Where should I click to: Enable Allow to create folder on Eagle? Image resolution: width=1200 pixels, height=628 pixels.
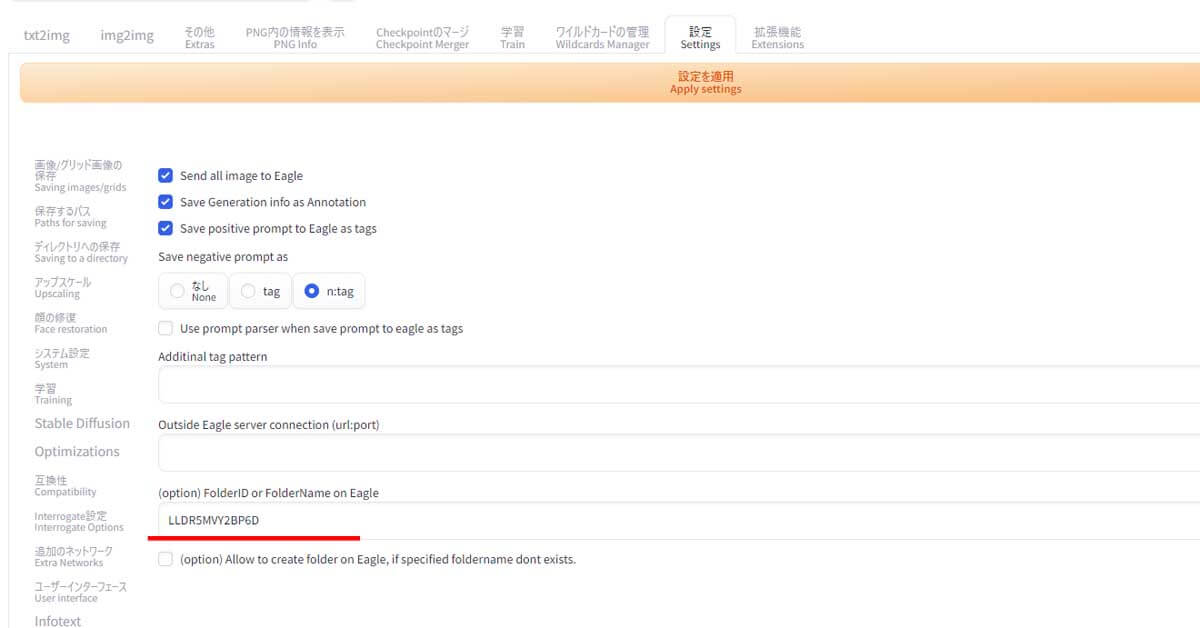(166, 559)
